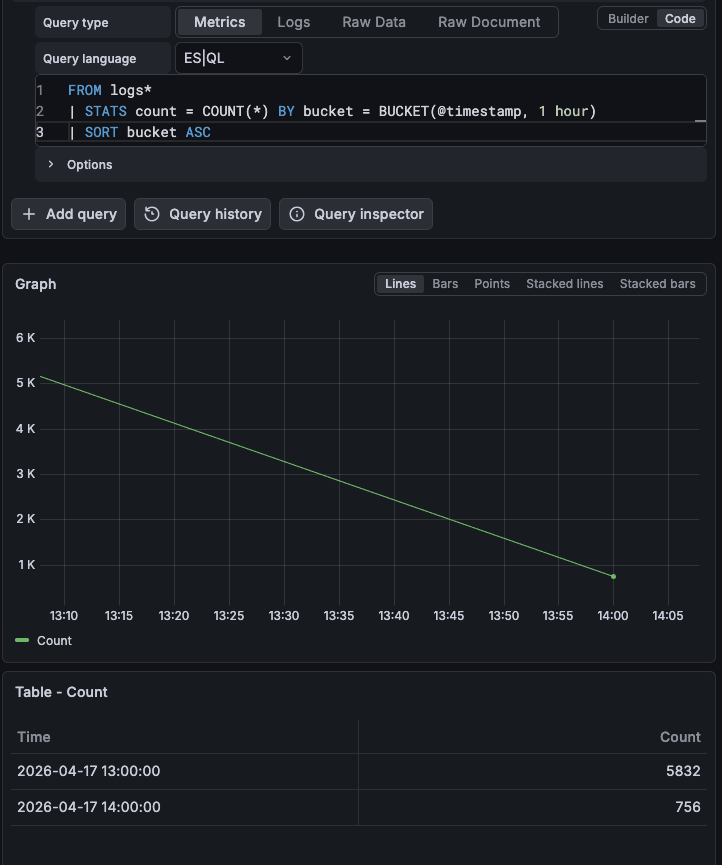Click the Add query button
The image size is (722, 865).
tap(68, 214)
